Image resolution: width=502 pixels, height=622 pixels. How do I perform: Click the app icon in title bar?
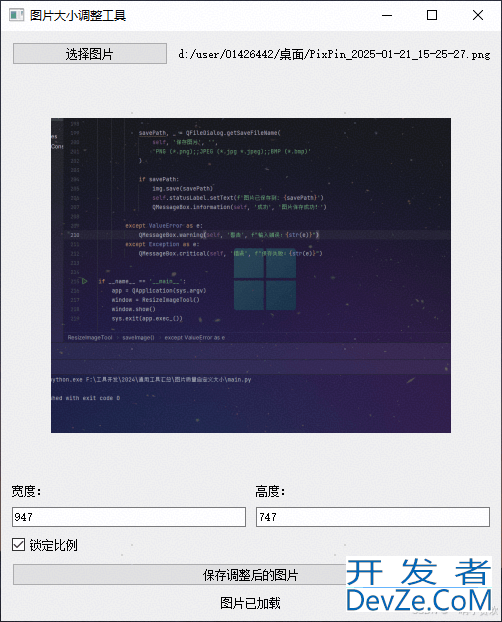pos(16,15)
